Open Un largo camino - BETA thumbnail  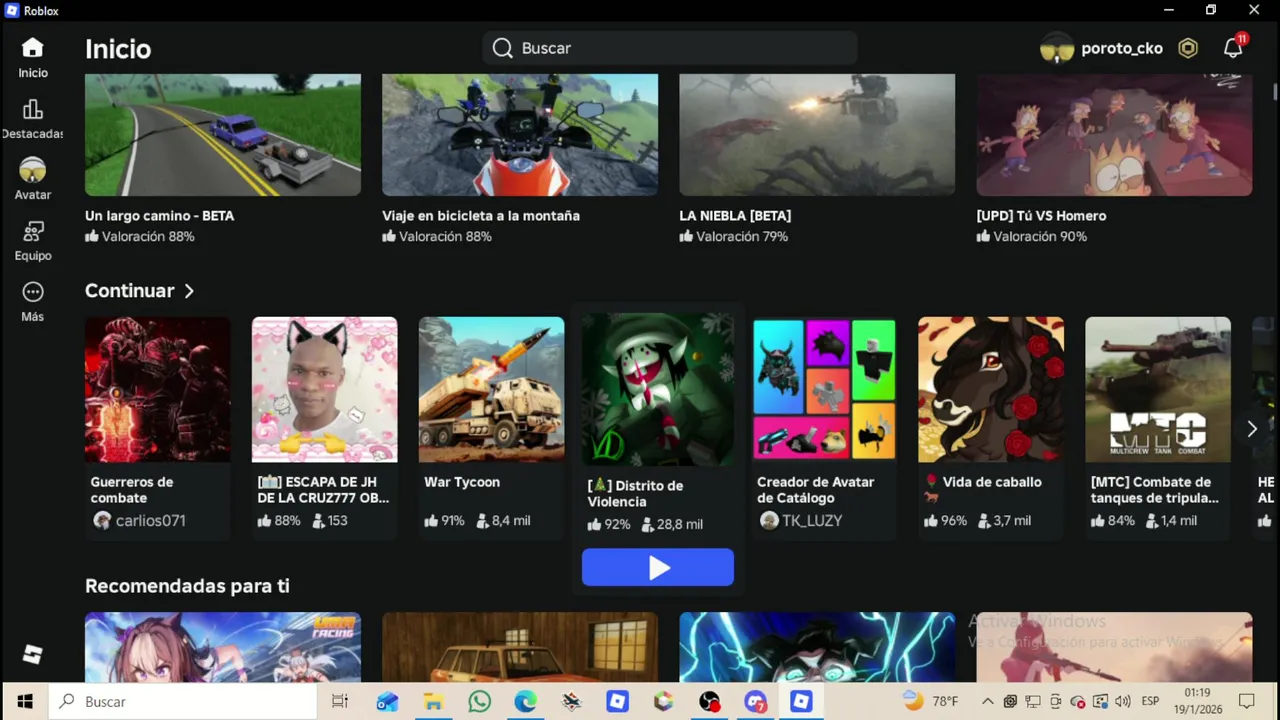(223, 134)
